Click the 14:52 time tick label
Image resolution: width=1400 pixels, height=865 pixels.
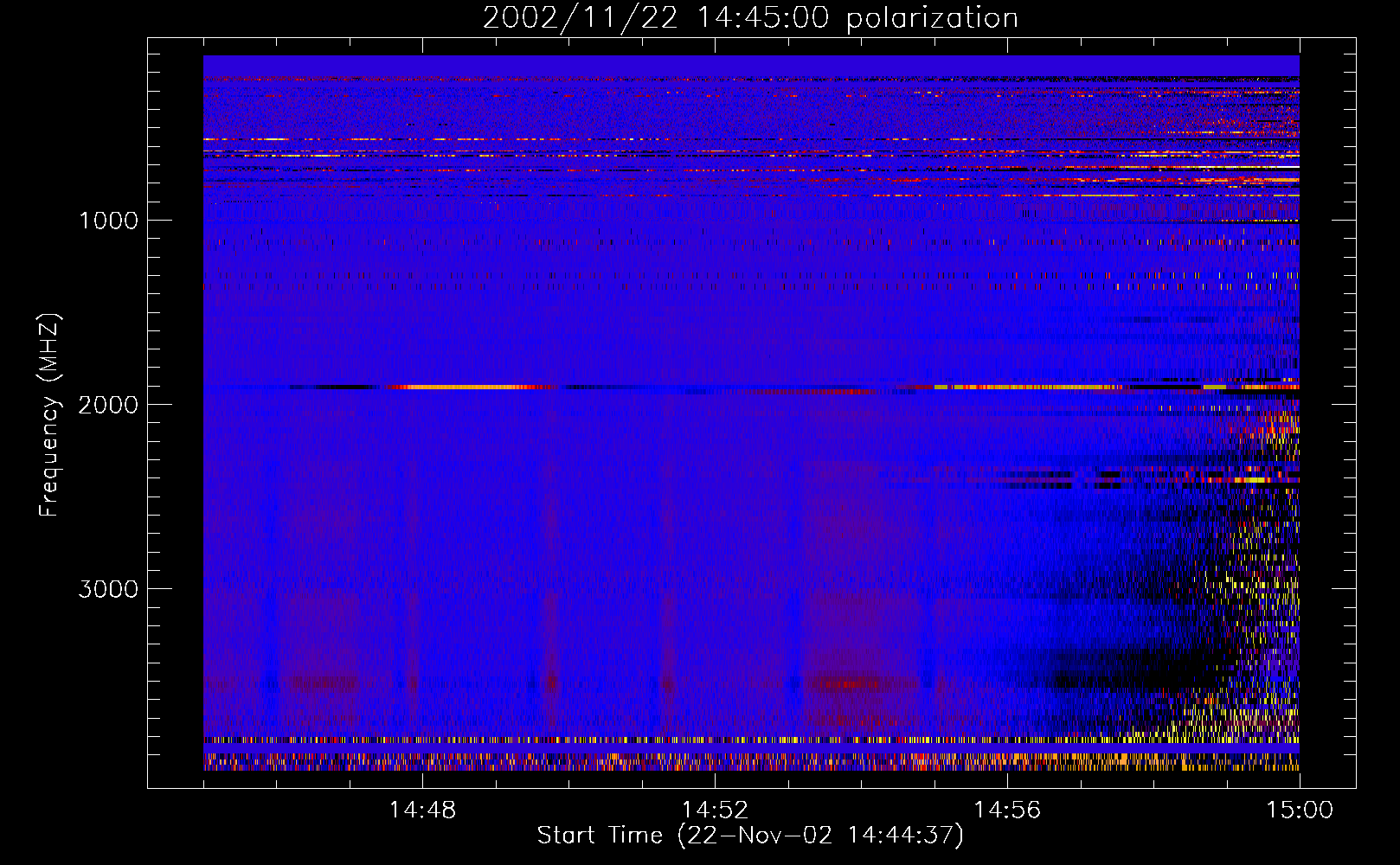[x=715, y=811]
